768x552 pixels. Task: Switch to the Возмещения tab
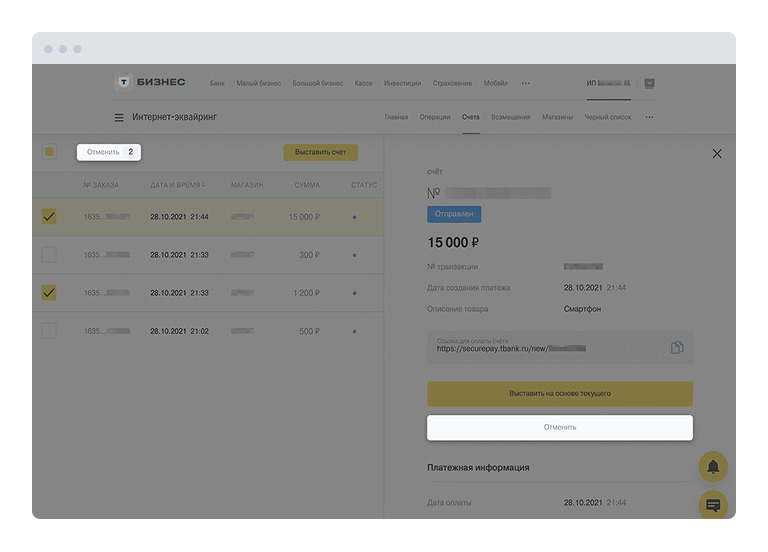(511, 117)
